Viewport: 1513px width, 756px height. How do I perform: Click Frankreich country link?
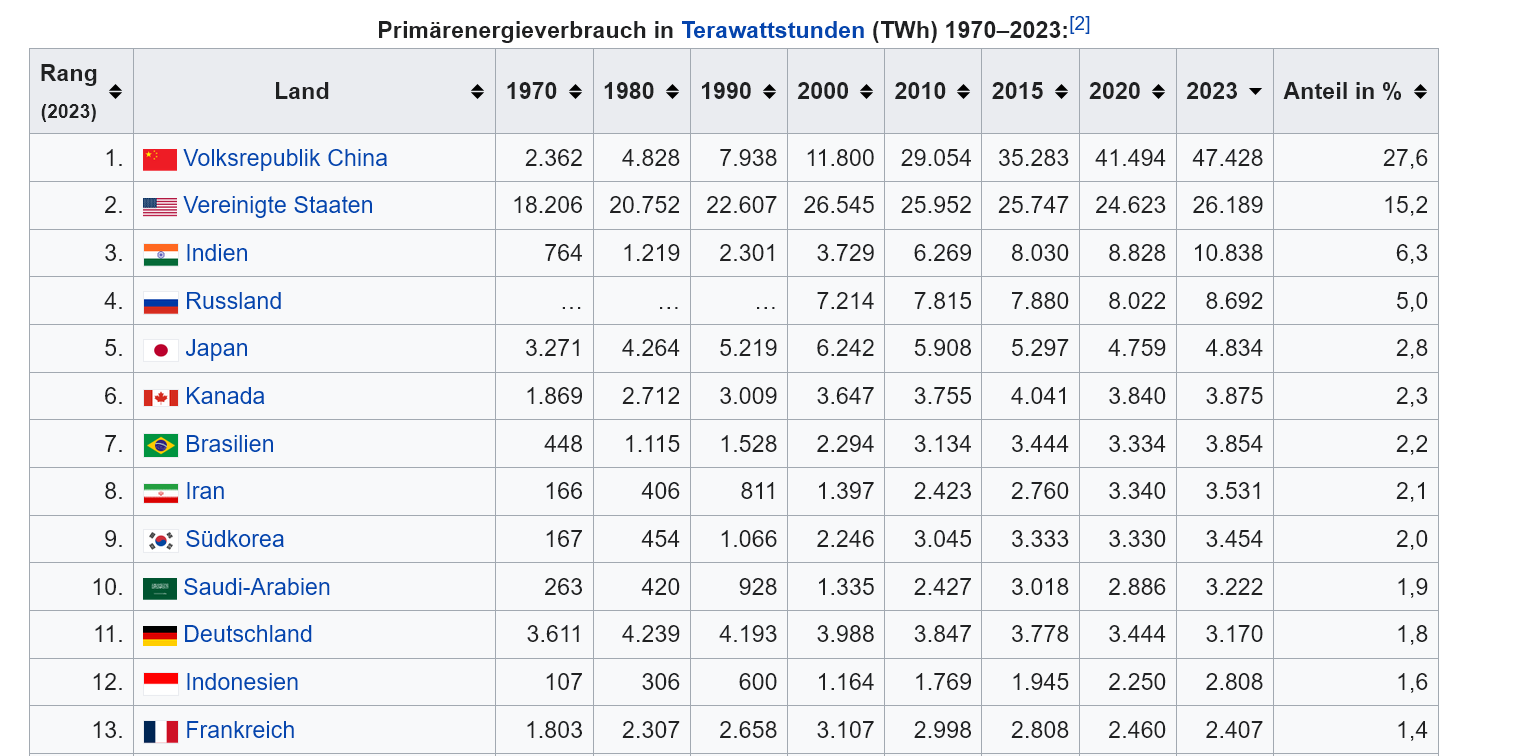click(x=240, y=730)
